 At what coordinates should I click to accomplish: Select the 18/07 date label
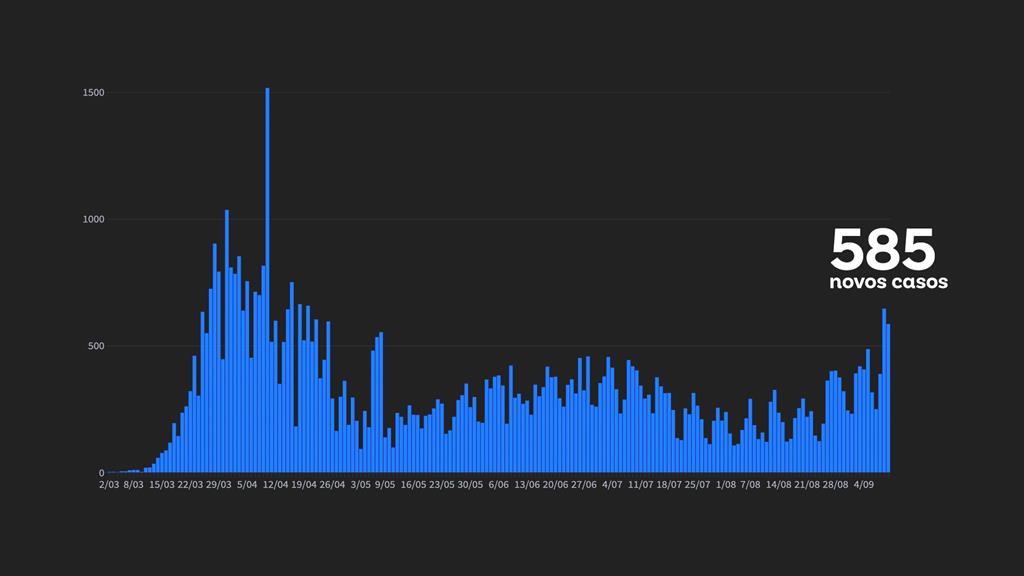(x=669, y=485)
